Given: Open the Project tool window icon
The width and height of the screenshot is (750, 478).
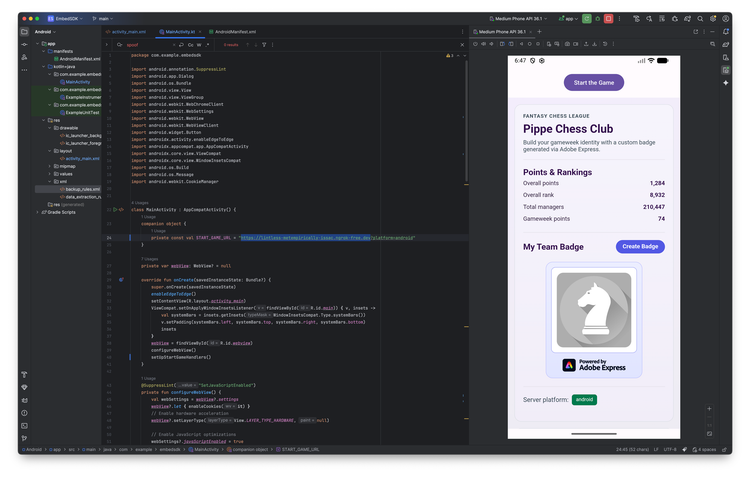Looking at the screenshot, I should coord(24,32).
